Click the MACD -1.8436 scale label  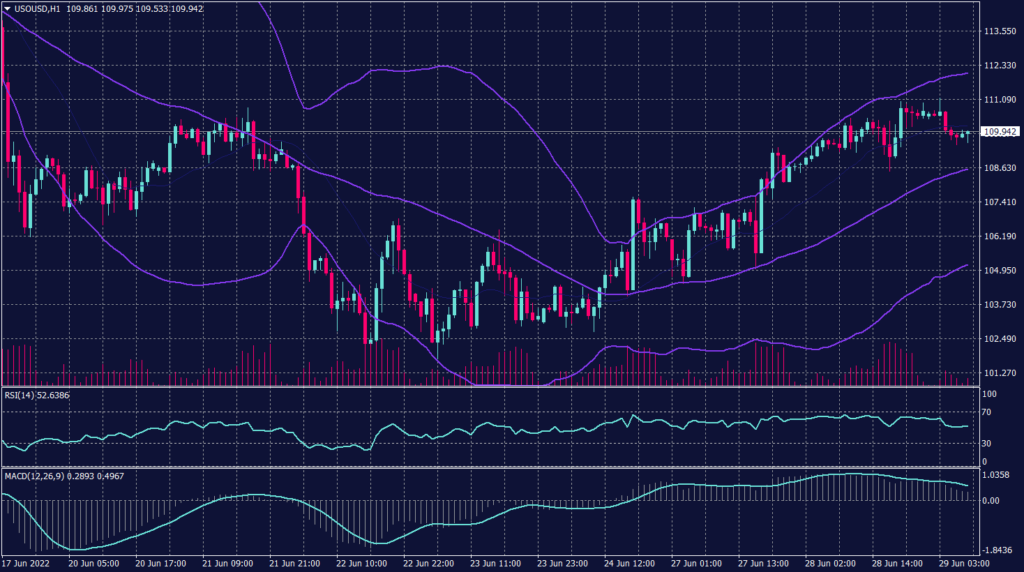(997, 548)
